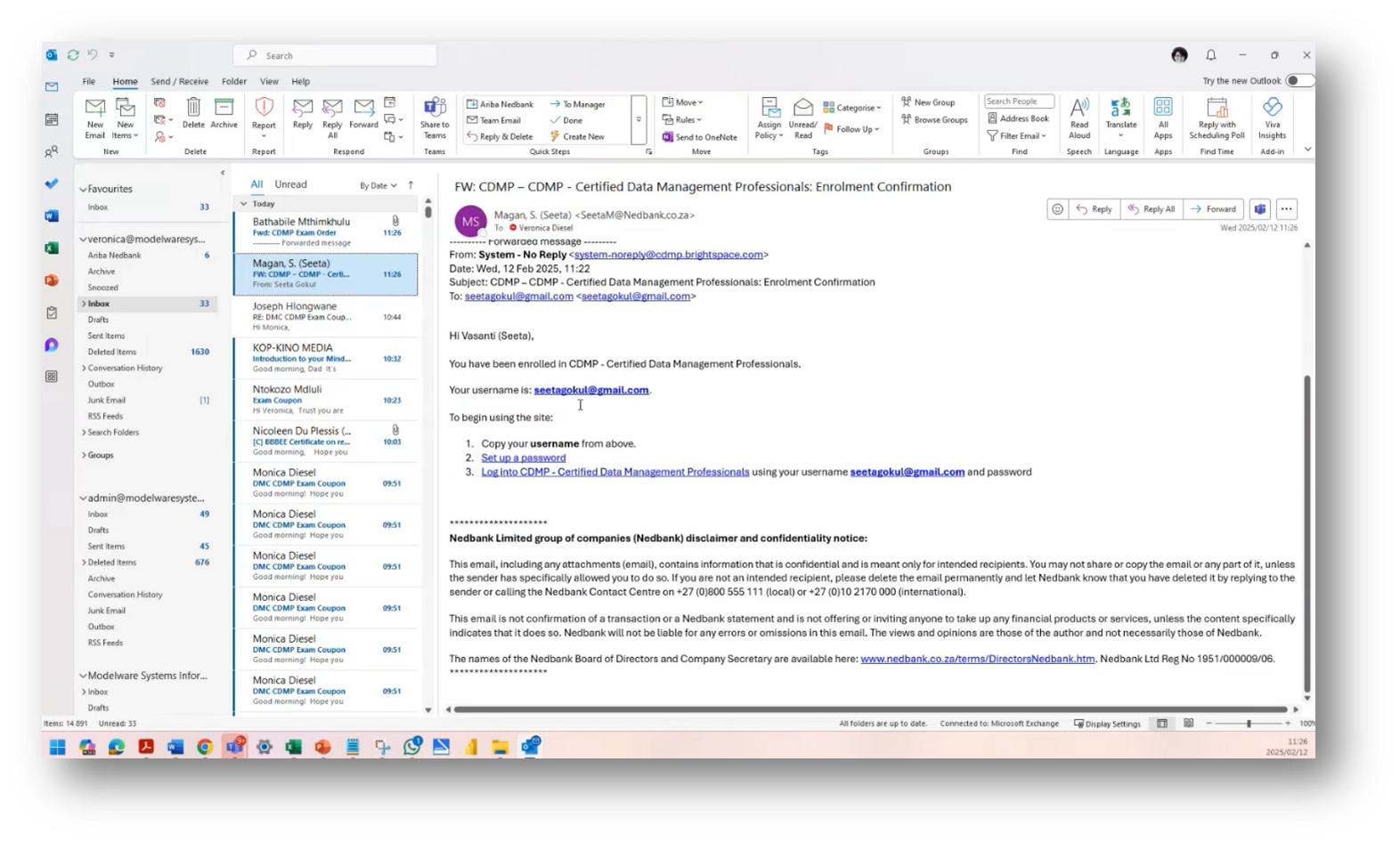Click Reply button in message header
The height and width of the screenshot is (843, 1400).
(1095, 209)
